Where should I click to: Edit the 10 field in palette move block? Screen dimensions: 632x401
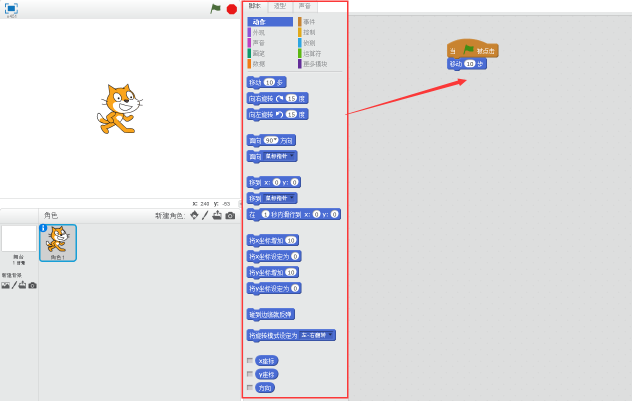point(269,82)
